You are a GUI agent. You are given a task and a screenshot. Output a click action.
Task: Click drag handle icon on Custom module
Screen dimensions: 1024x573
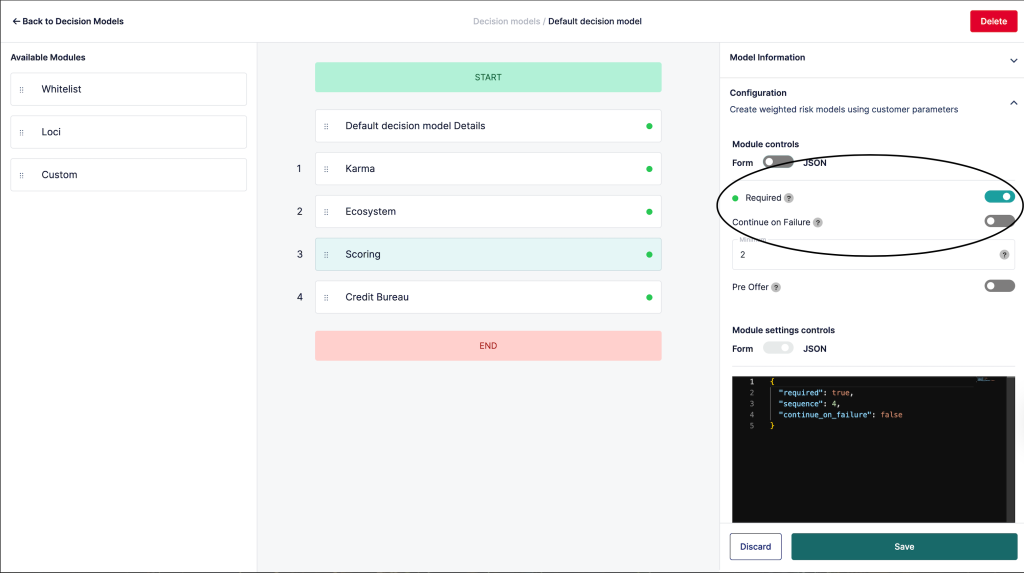coord(22,175)
